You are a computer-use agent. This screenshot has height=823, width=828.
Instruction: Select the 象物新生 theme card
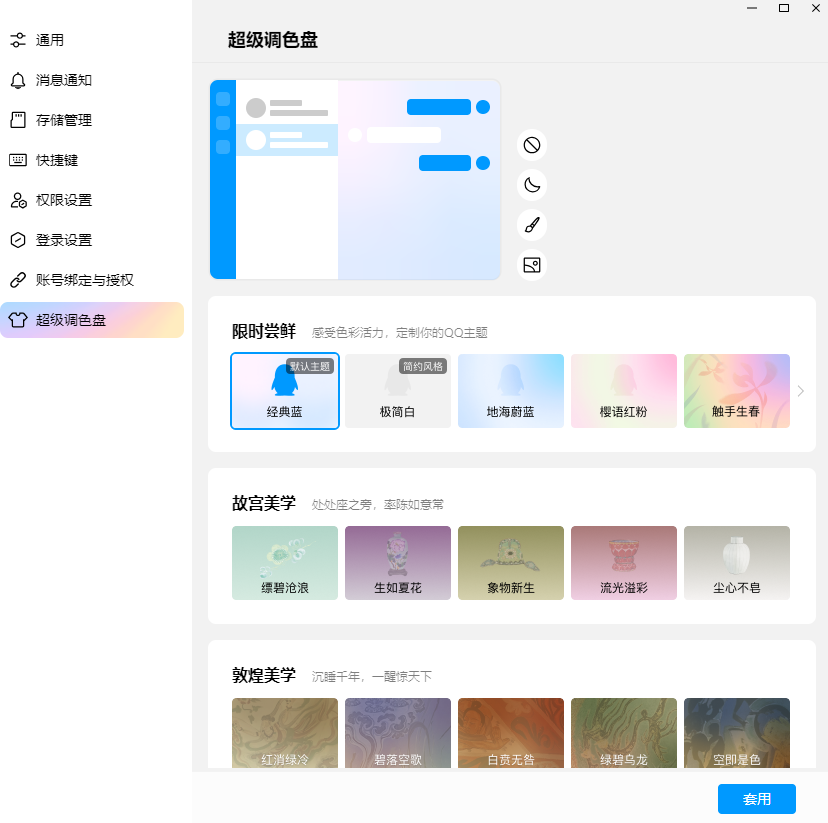(511, 563)
